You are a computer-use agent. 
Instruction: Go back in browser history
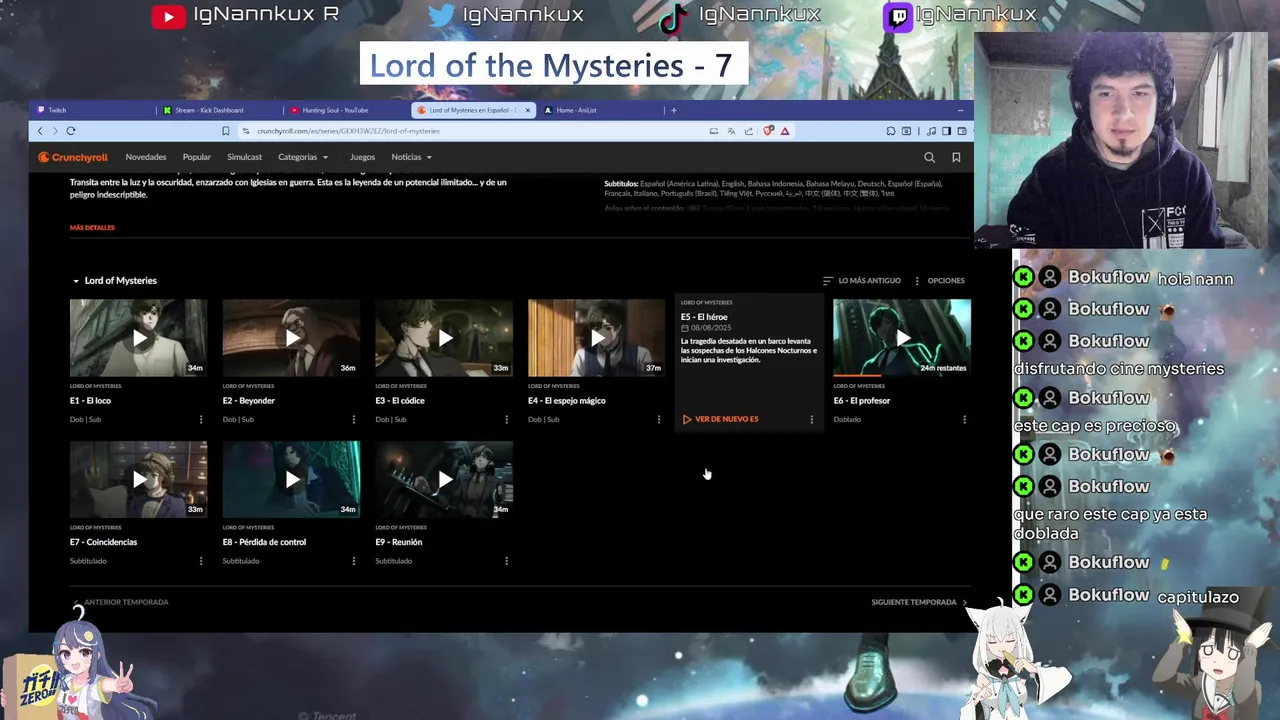click(x=40, y=131)
